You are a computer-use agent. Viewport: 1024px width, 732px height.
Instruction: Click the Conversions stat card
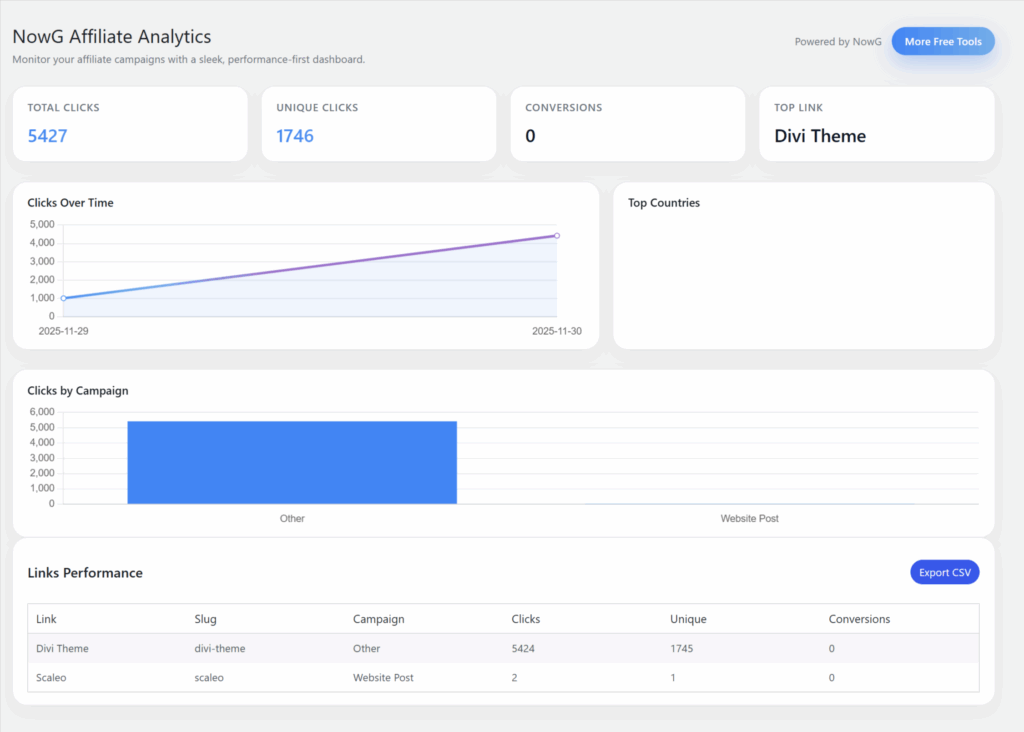tap(627, 123)
